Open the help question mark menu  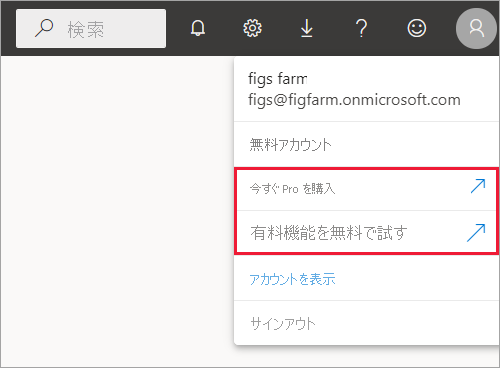[361, 28]
